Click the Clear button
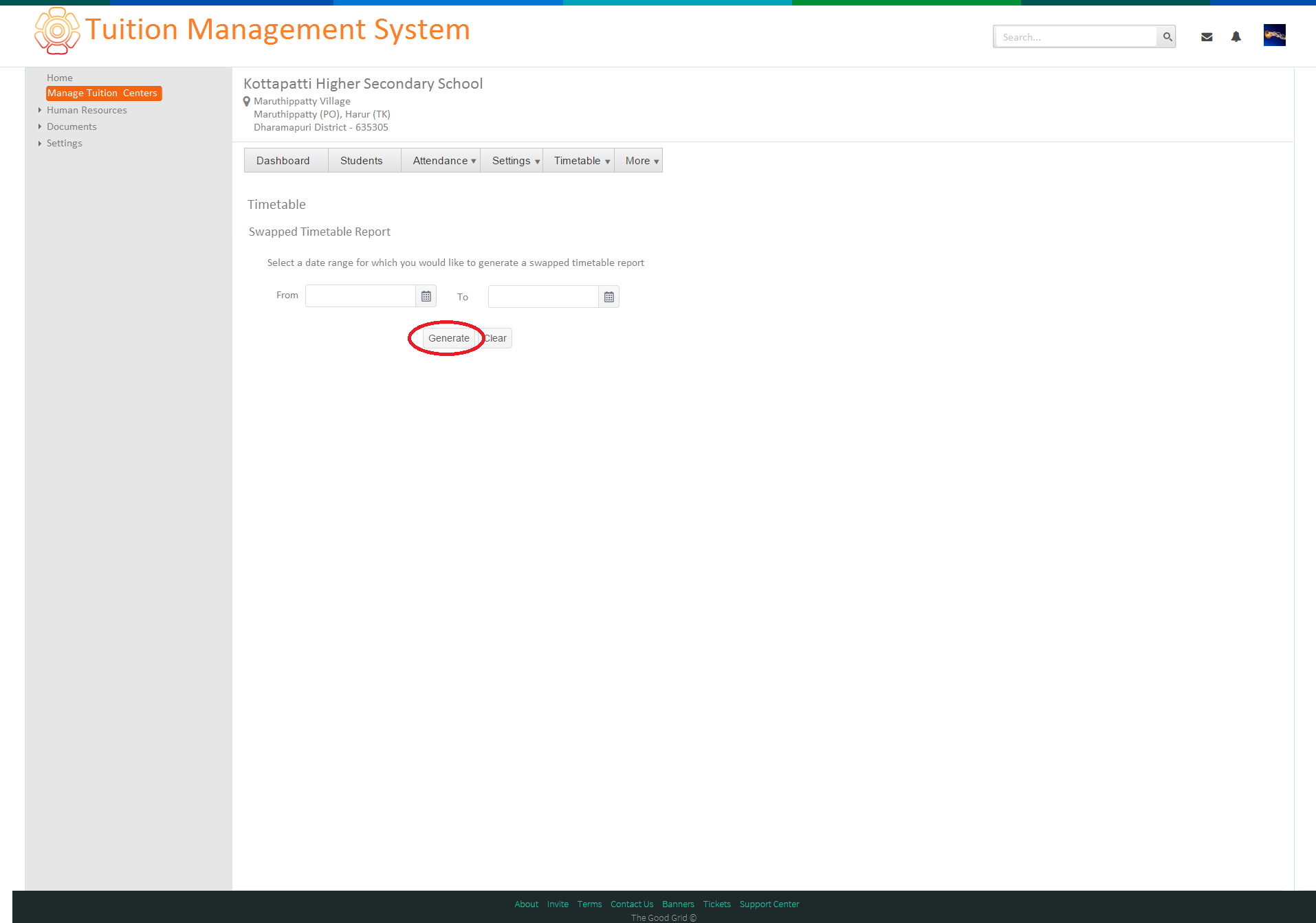 pyautogui.click(x=495, y=338)
